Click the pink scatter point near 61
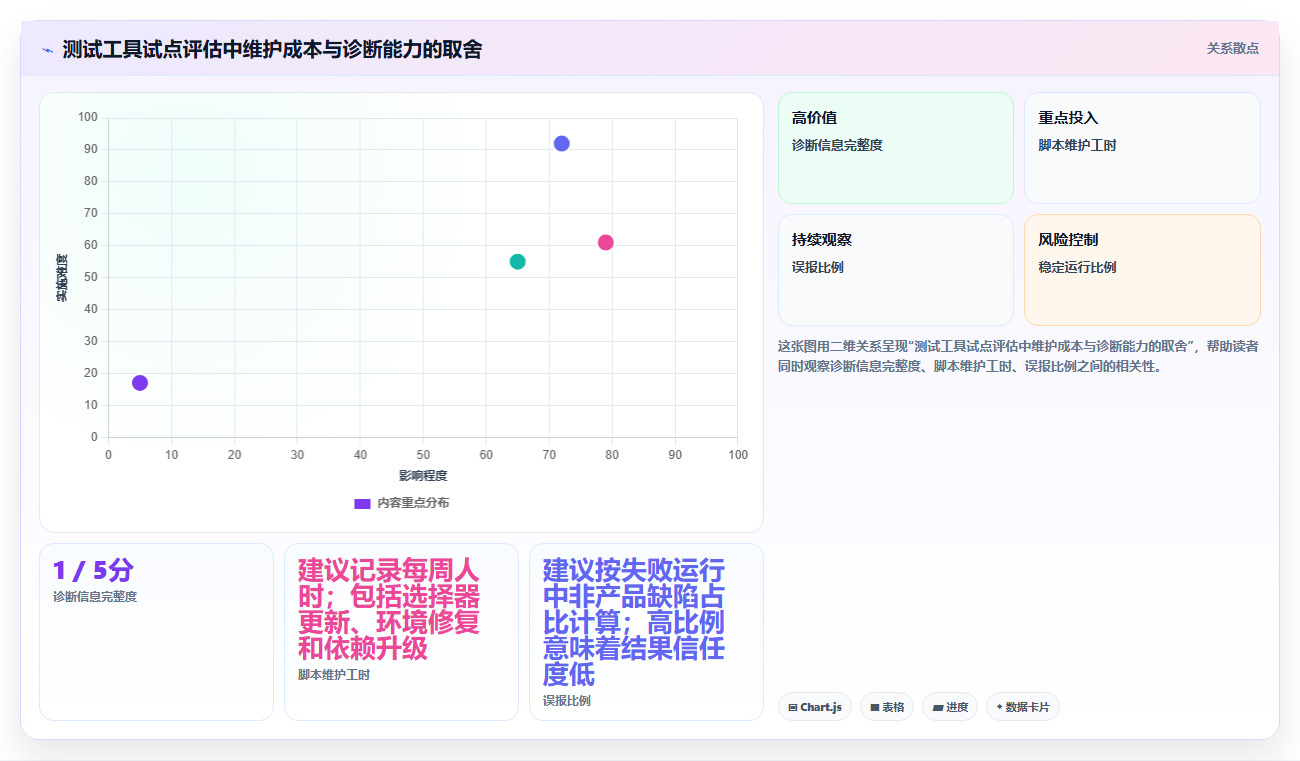 [606, 242]
